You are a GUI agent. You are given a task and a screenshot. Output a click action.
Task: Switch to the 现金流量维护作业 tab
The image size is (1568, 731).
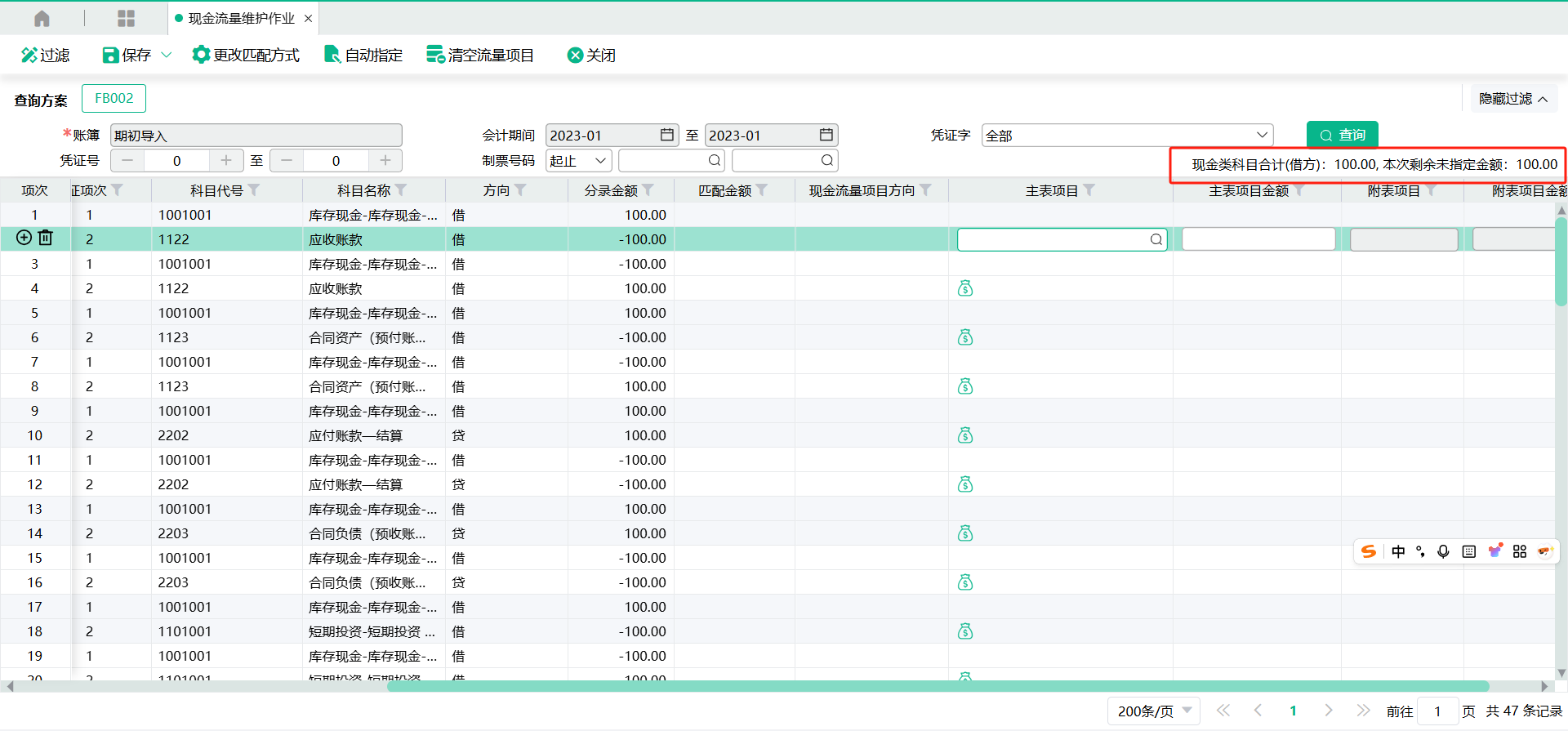click(241, 19)
